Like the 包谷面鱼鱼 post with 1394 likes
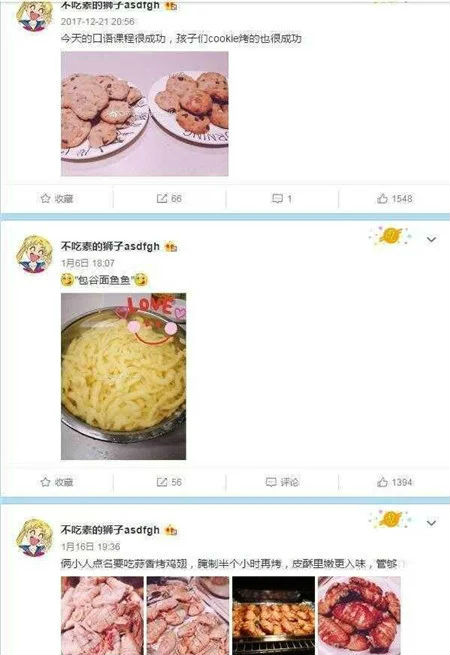Image resolution: width=450 pixels, height=655 pixels. tap(394, 482)
